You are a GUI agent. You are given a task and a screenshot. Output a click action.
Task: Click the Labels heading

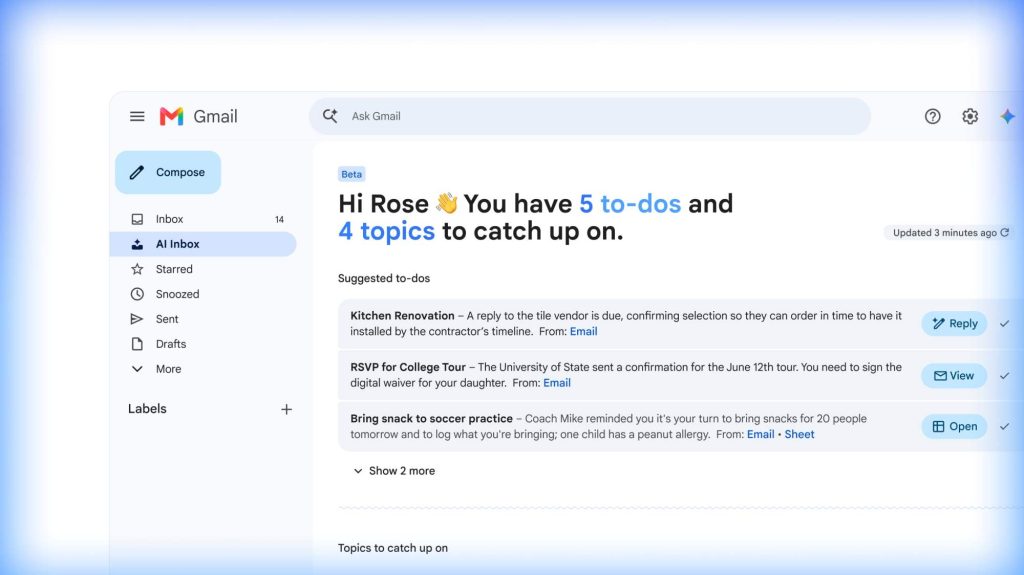click(147, 409)
